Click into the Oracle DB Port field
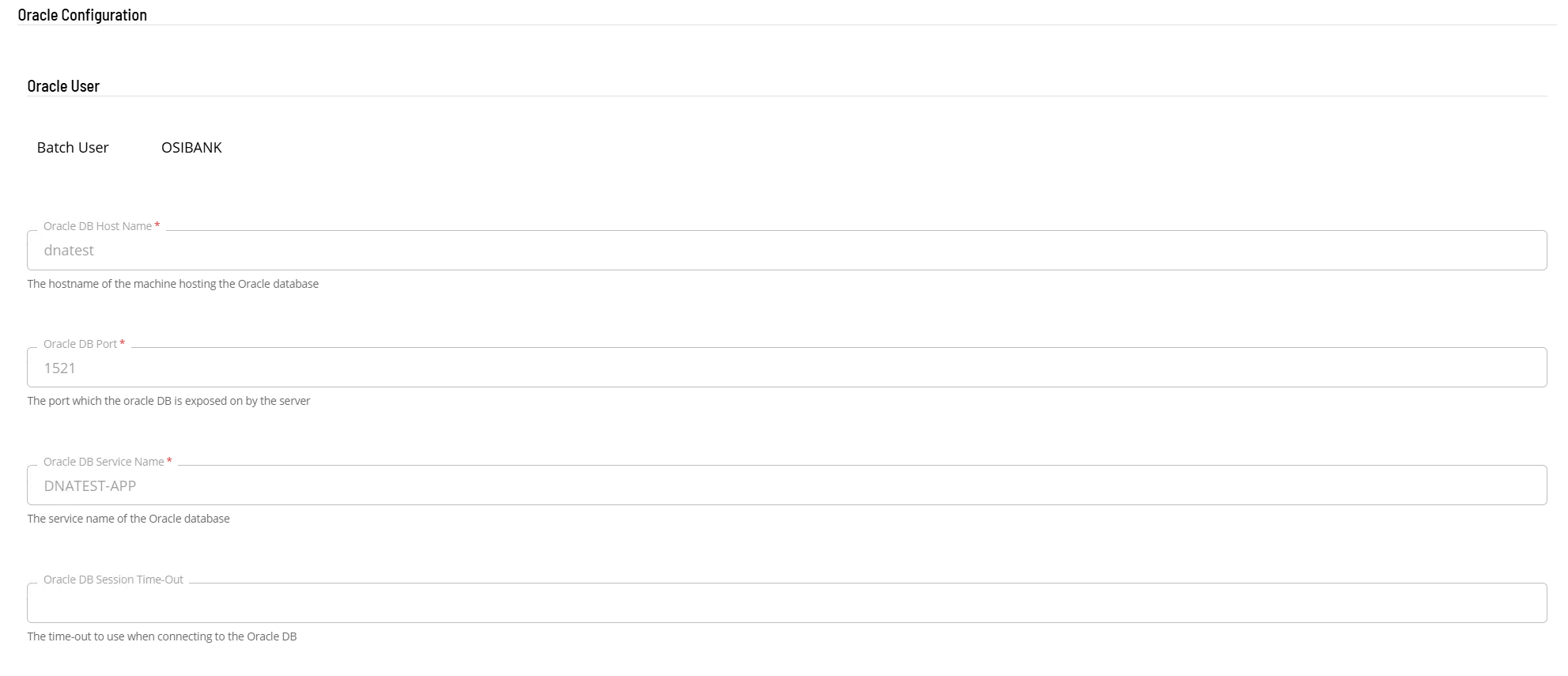The width and height of the screenshot is (1568, 676). point(786,368)
